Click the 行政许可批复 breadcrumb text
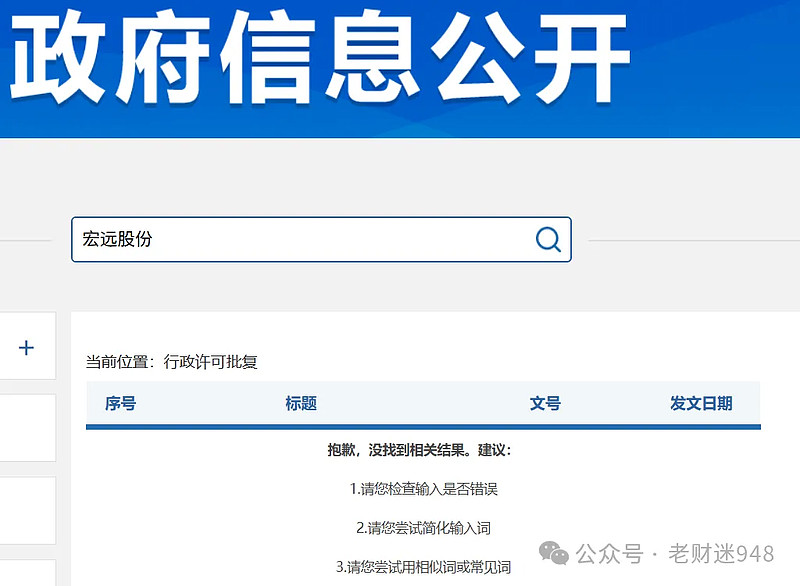This screenshot has width=800, height=586. pos(210,362)
